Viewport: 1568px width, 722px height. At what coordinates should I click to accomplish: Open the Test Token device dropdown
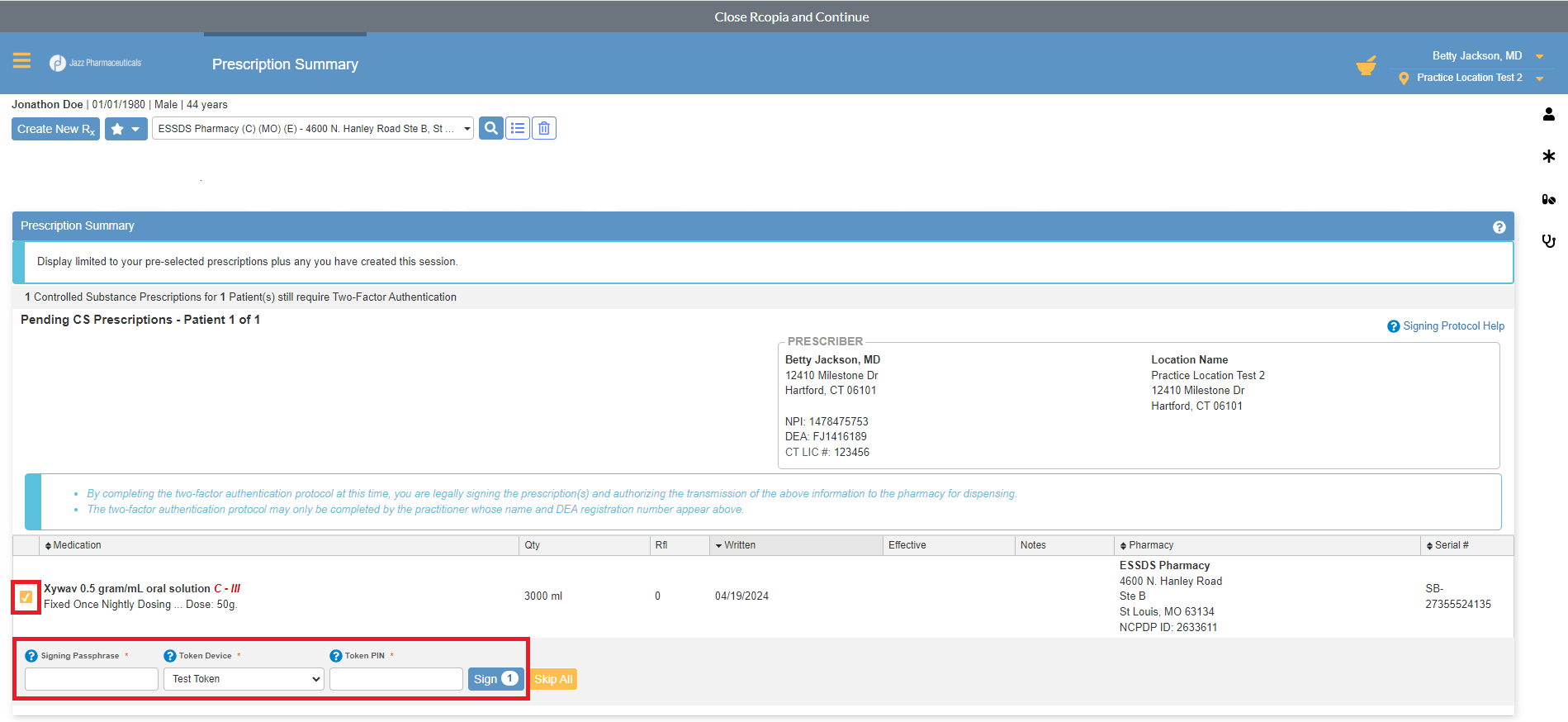click(244, 679)
